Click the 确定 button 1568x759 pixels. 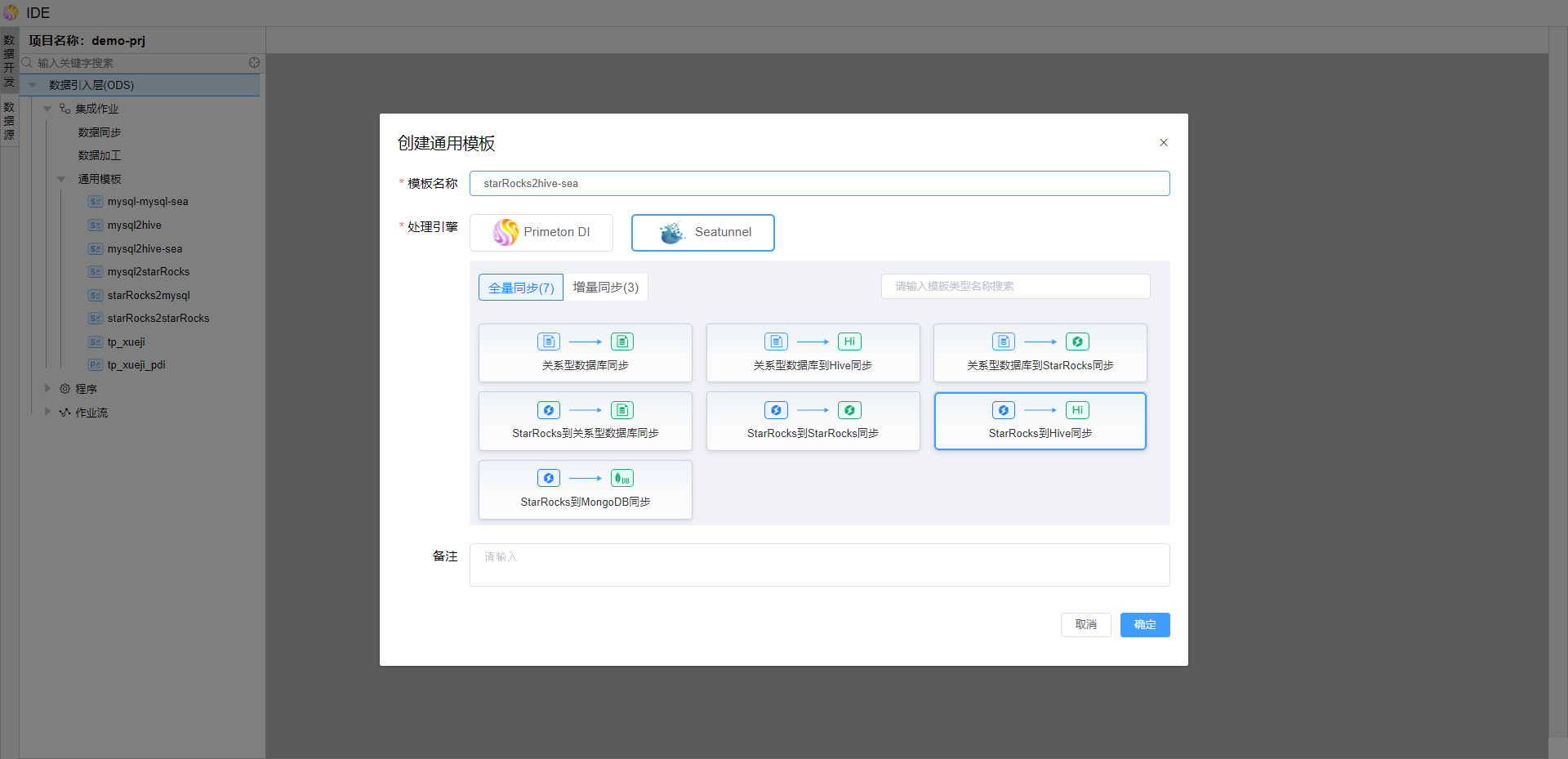(x=1144, y=625)
